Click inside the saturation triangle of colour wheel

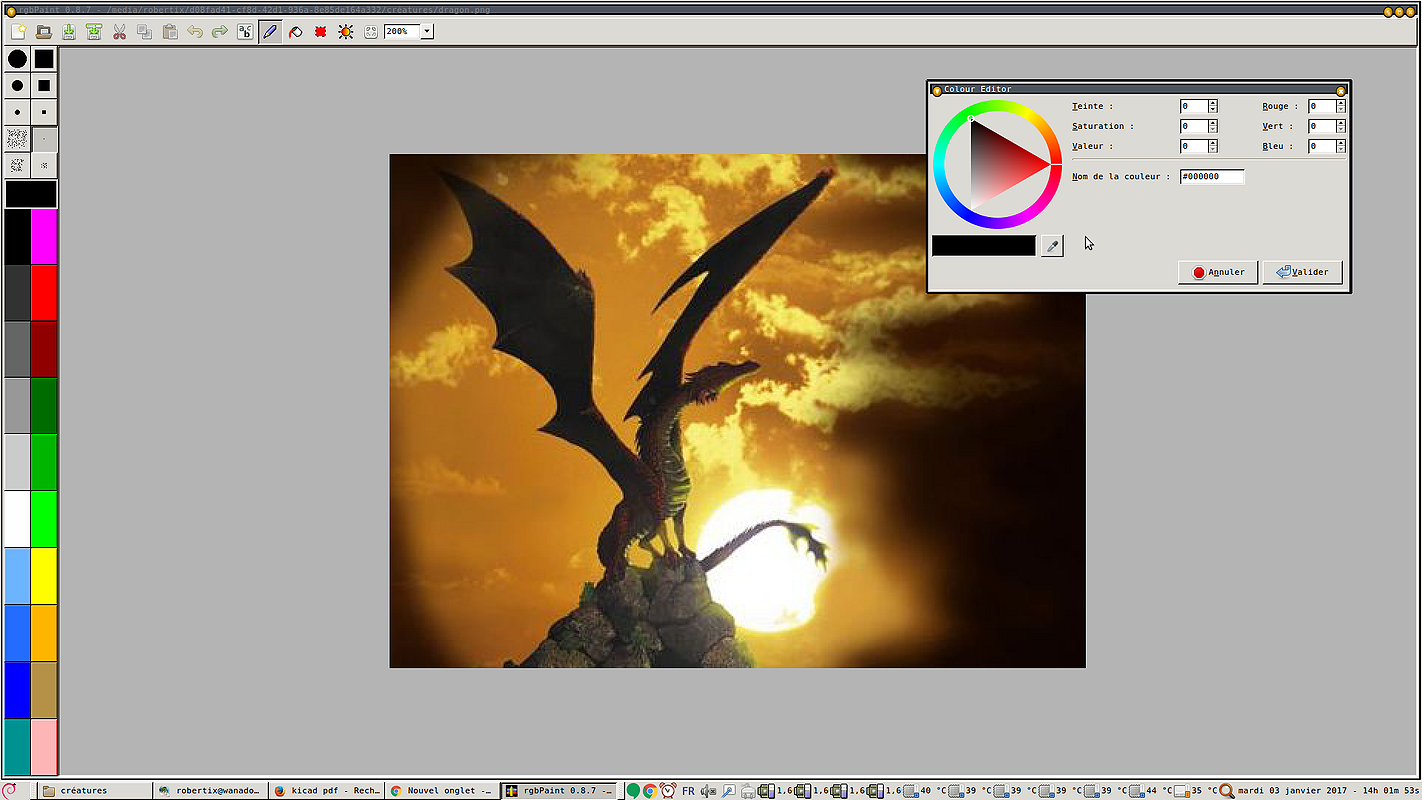(x=1000, y=164)
